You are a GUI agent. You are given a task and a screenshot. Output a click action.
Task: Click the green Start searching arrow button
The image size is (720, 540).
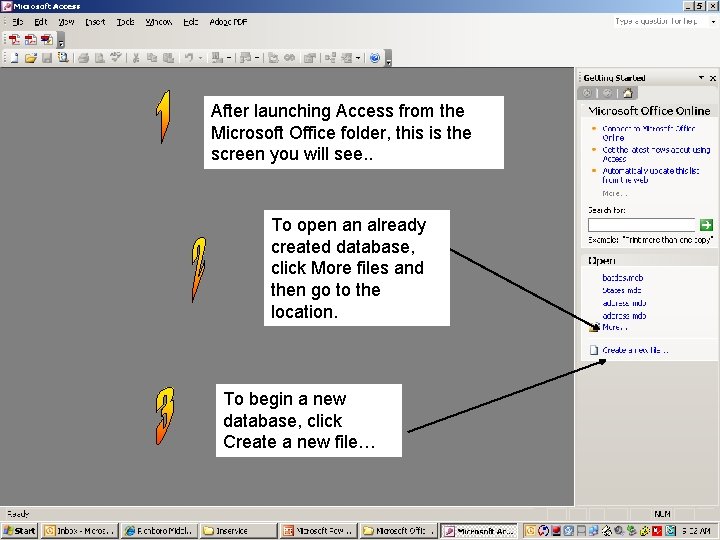pyautogui.click(x=706, y=225)
